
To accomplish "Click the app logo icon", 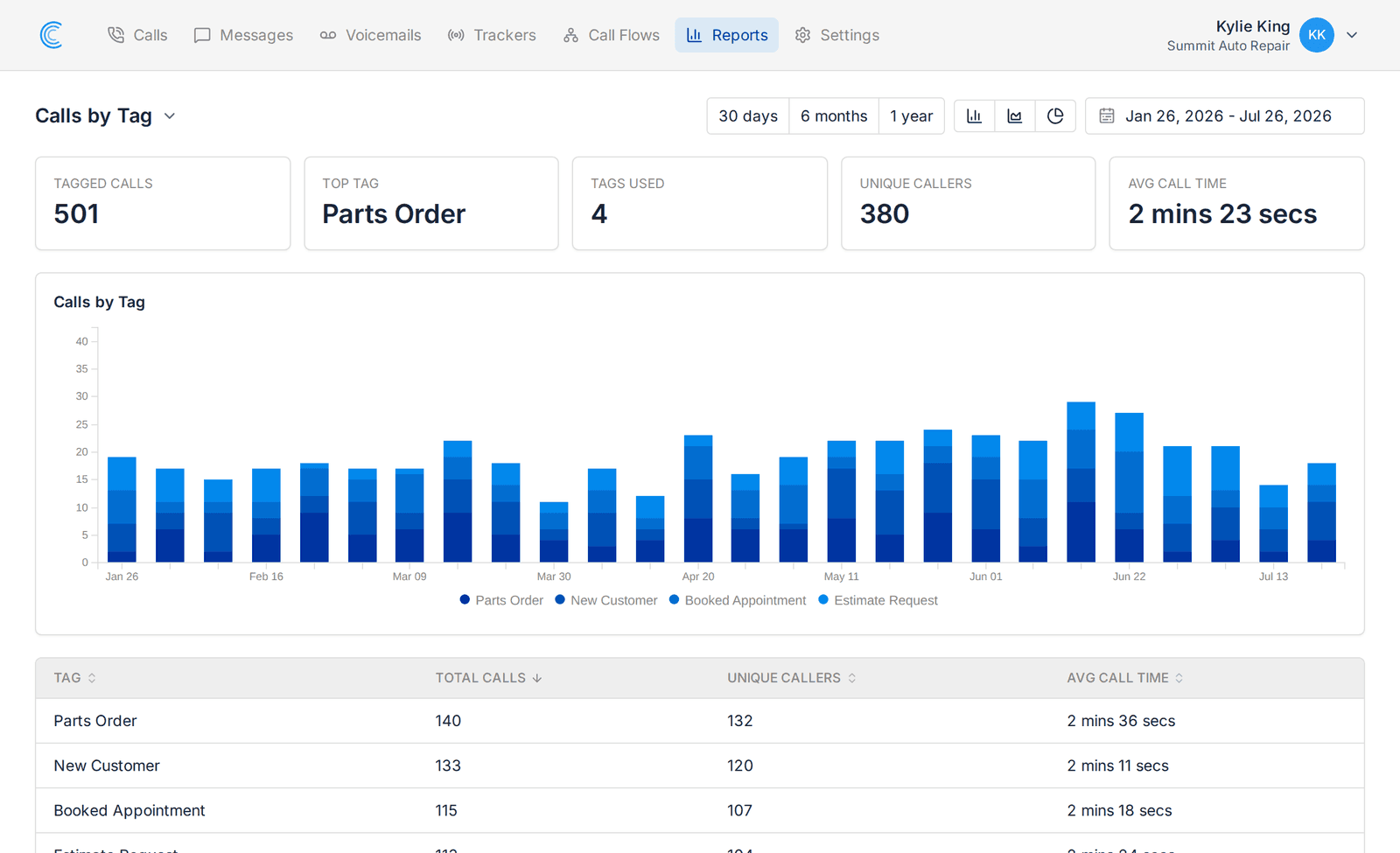I will pyautogui.click(x=52, y=35).
